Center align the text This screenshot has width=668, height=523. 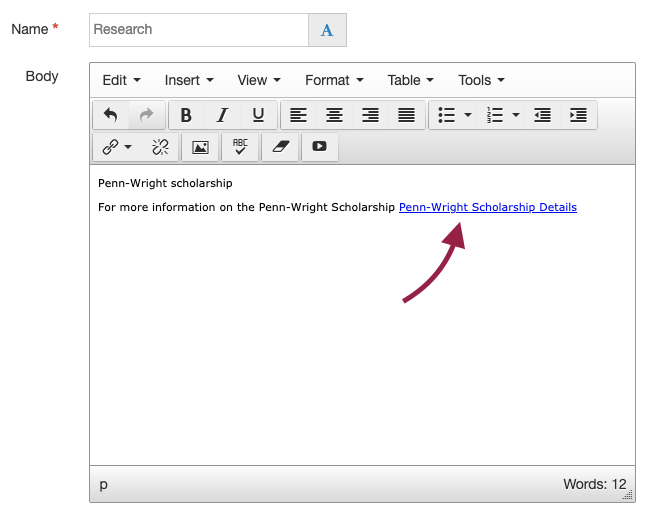(x=334, y=115)
